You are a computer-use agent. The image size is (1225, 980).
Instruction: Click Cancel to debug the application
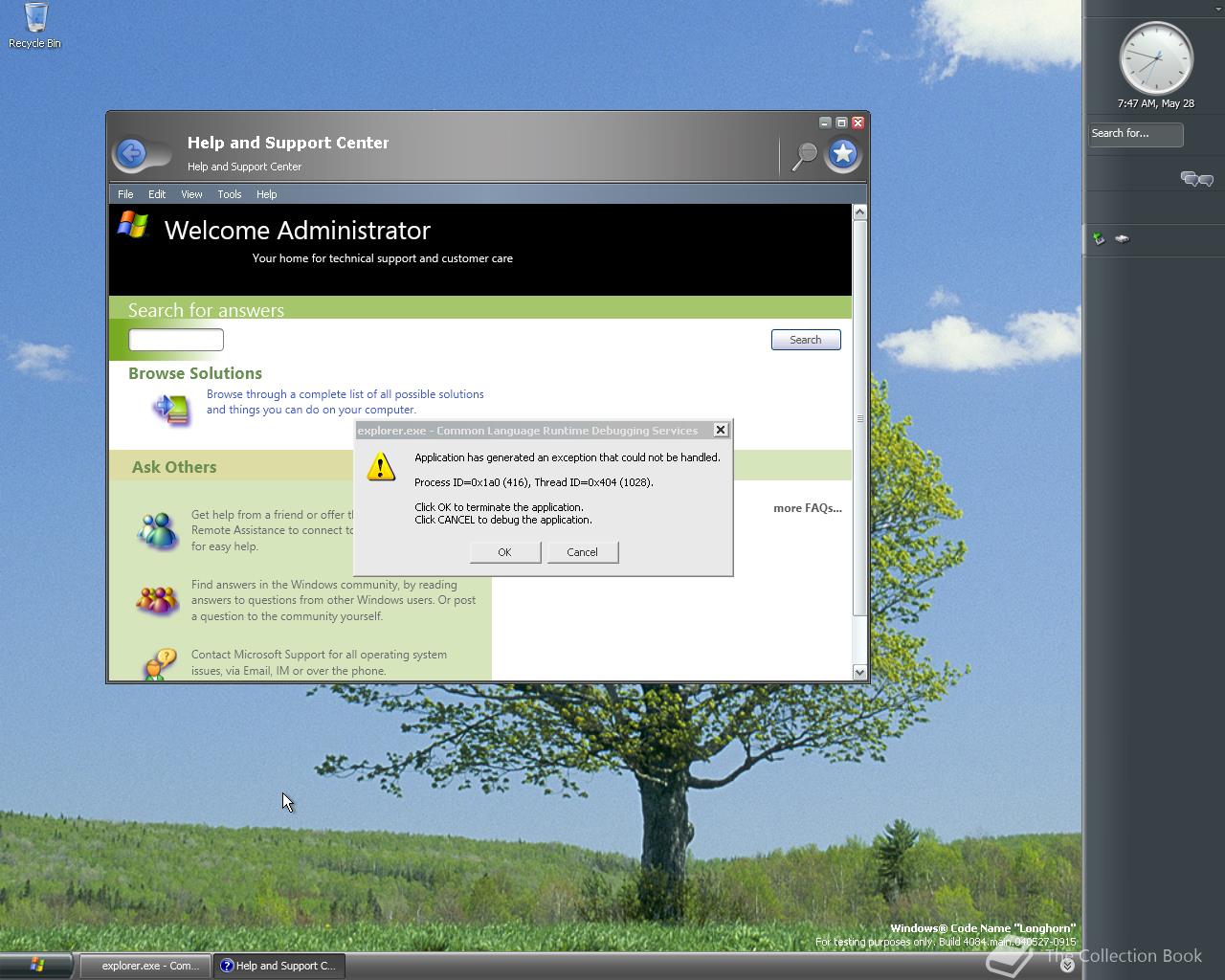582,552
